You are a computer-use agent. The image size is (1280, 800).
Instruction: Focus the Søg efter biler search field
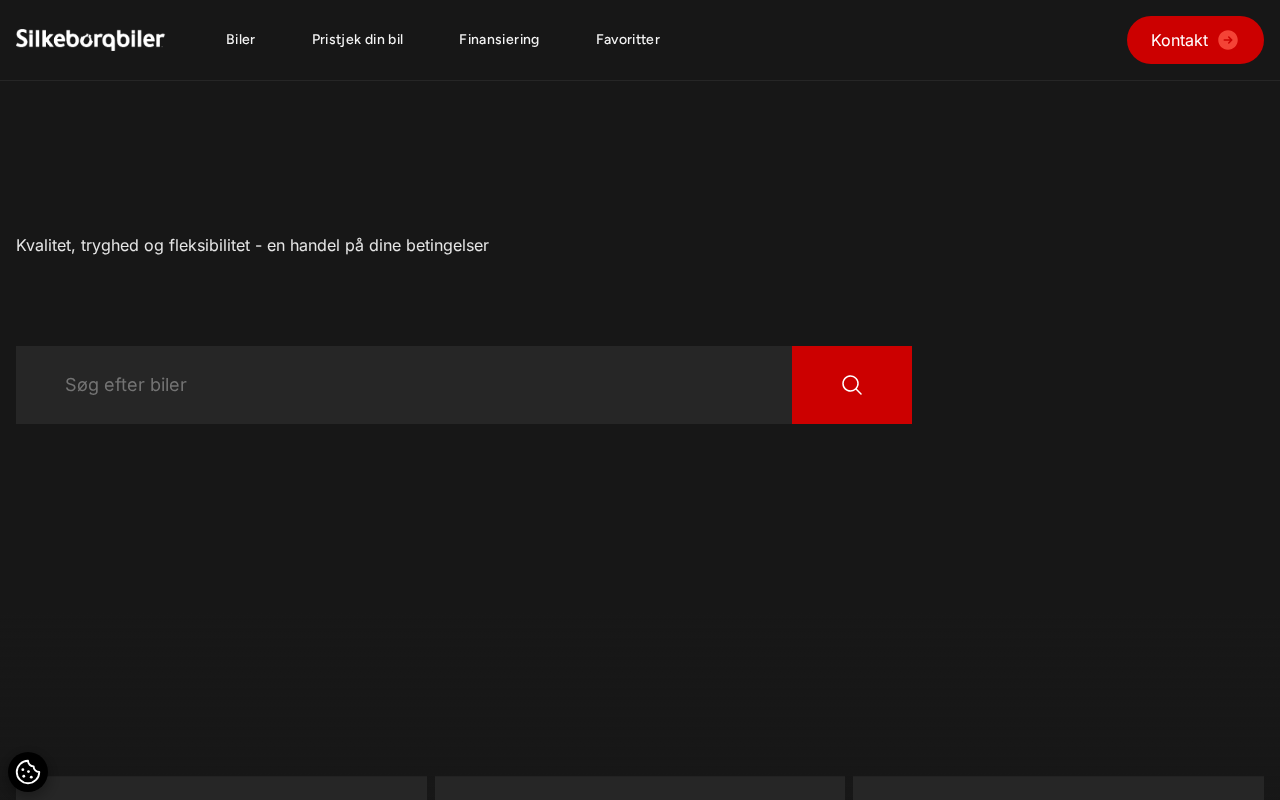[x=404, y=385]
